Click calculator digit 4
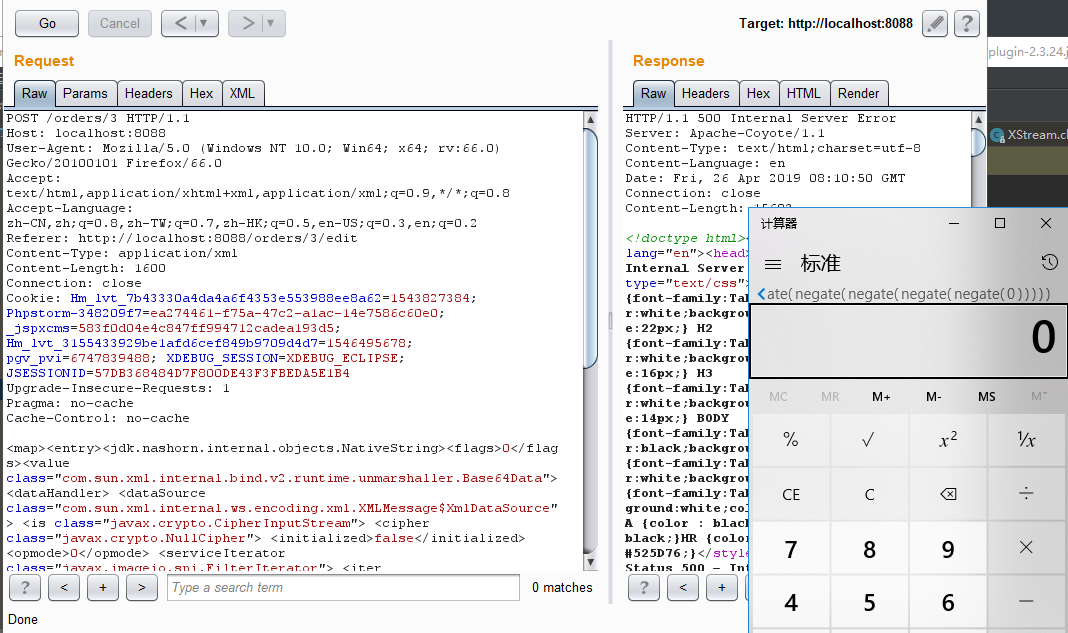The image size is (1068, 633). point(791,602)
